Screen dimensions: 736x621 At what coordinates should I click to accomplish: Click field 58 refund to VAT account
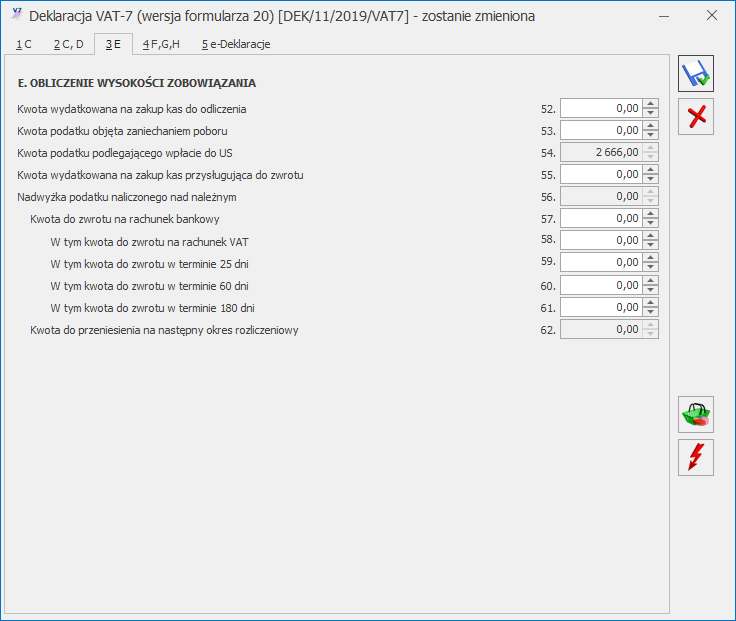click(600, 240)
